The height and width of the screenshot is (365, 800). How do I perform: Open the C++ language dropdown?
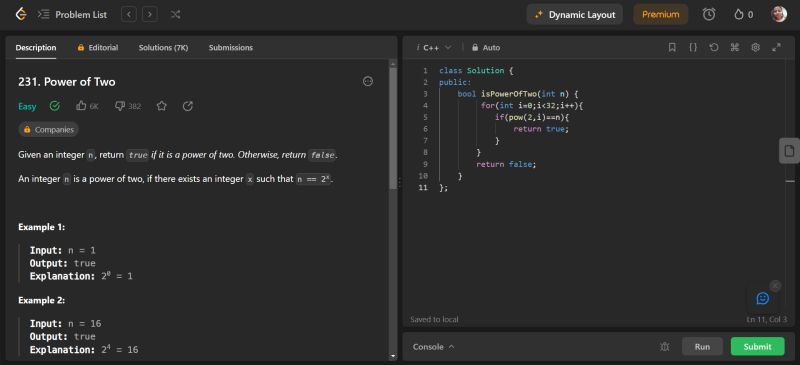(435, 47)
